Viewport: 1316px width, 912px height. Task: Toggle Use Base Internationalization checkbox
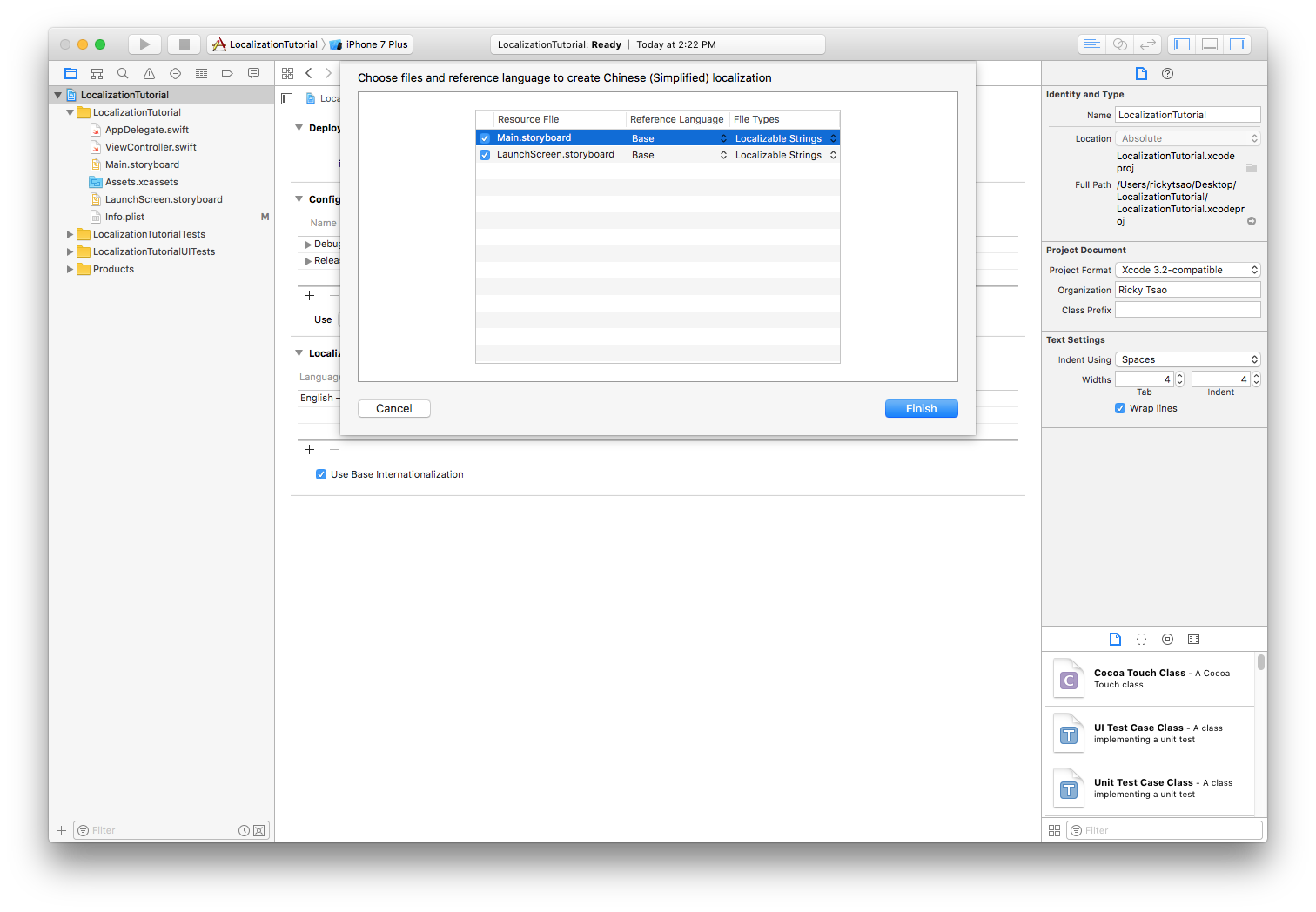tap(321, 474)
